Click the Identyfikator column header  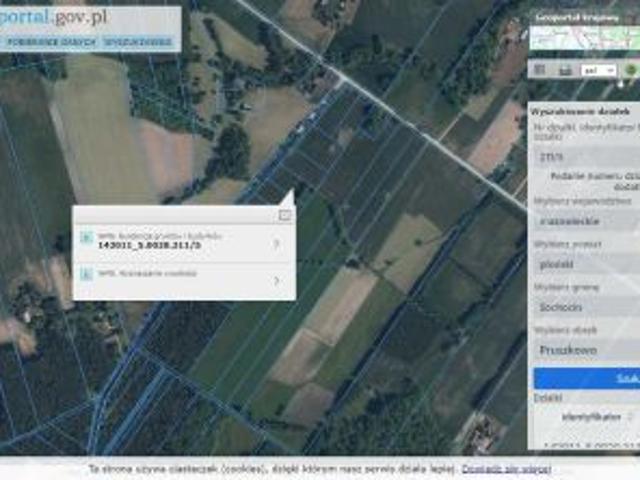pyautogui.click(x=591, y=417)
